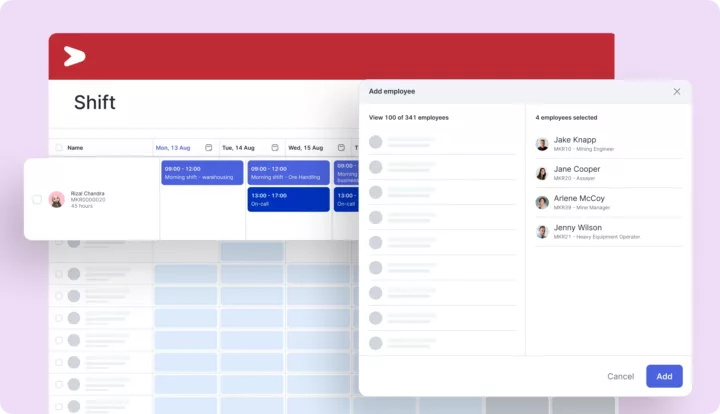Select the Tue, 14 Aug column header
The width and height of the screenshot is (720, 414).
coord(238,147)
